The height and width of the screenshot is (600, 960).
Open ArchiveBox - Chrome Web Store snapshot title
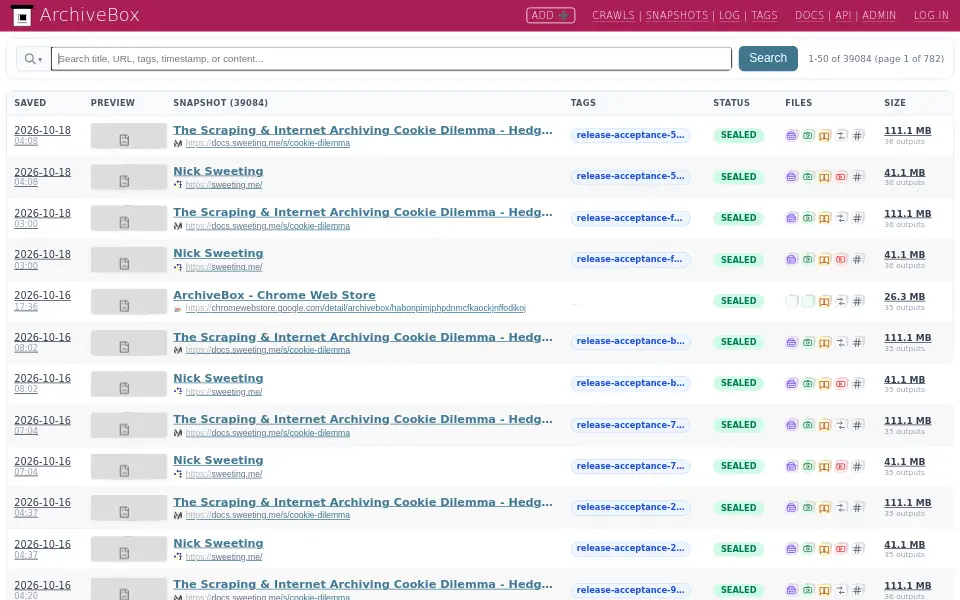coord(274,294)
